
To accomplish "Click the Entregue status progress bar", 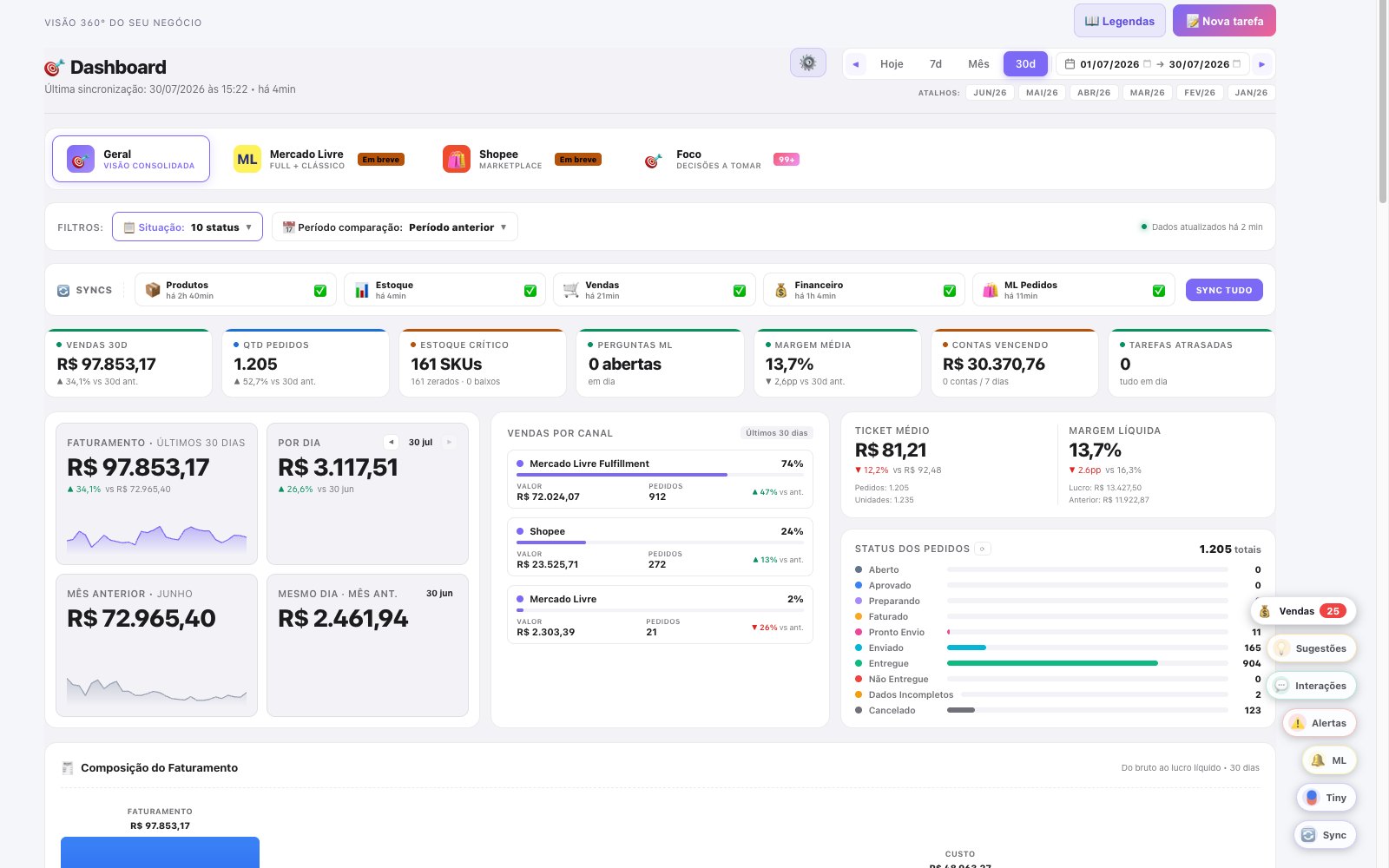I will click(1088, 663).
